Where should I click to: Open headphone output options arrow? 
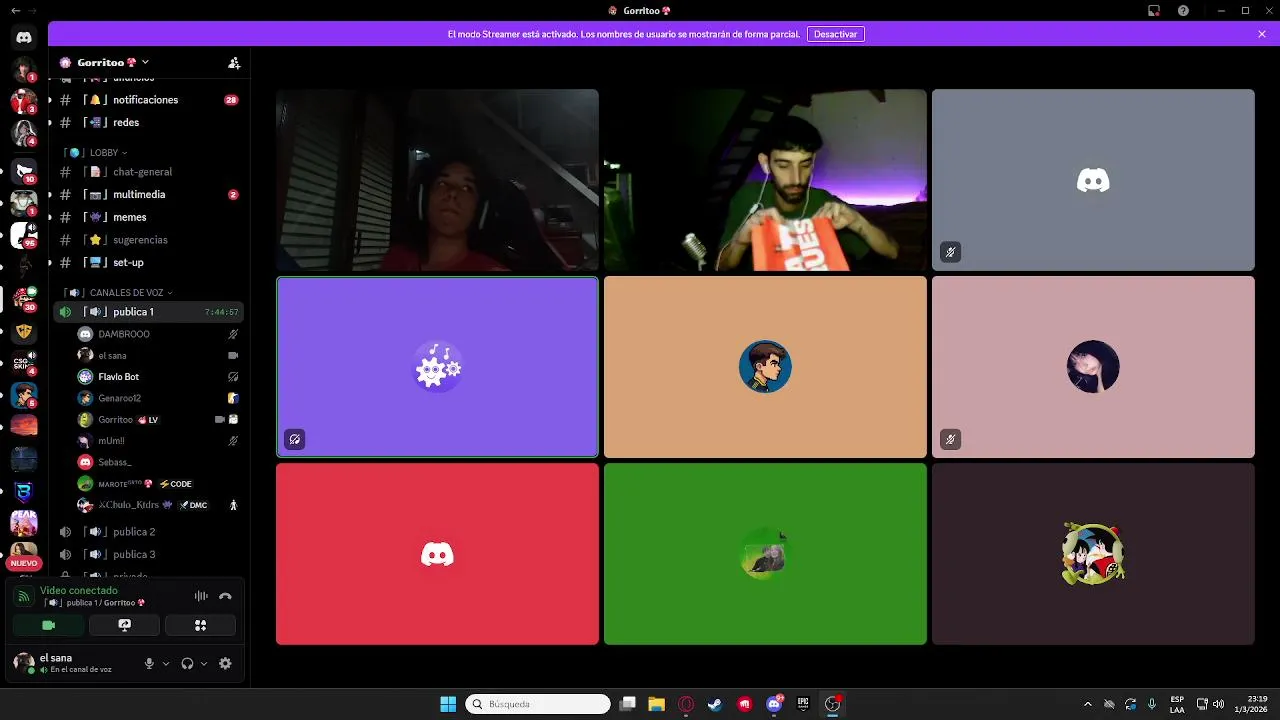click(204, 663)
